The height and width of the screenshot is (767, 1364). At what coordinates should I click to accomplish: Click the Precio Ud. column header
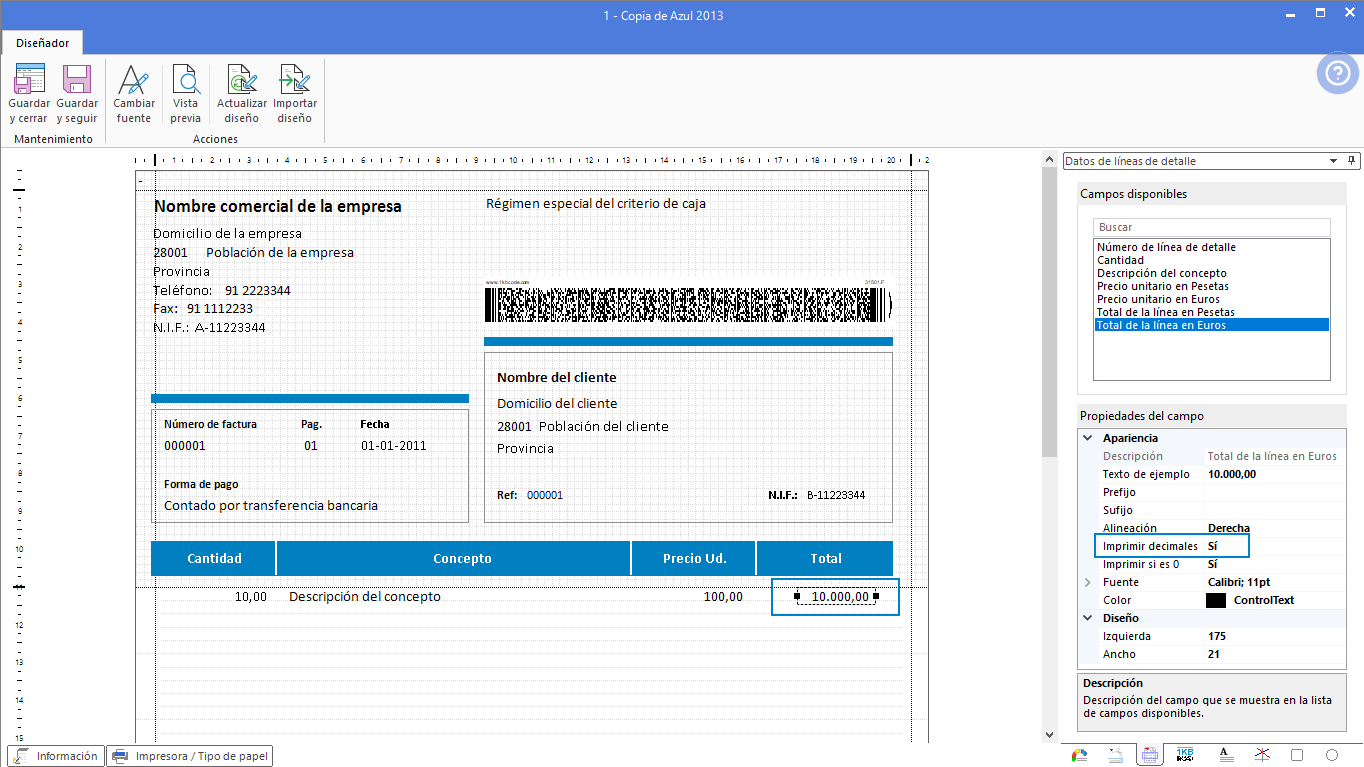coord(694,558)
